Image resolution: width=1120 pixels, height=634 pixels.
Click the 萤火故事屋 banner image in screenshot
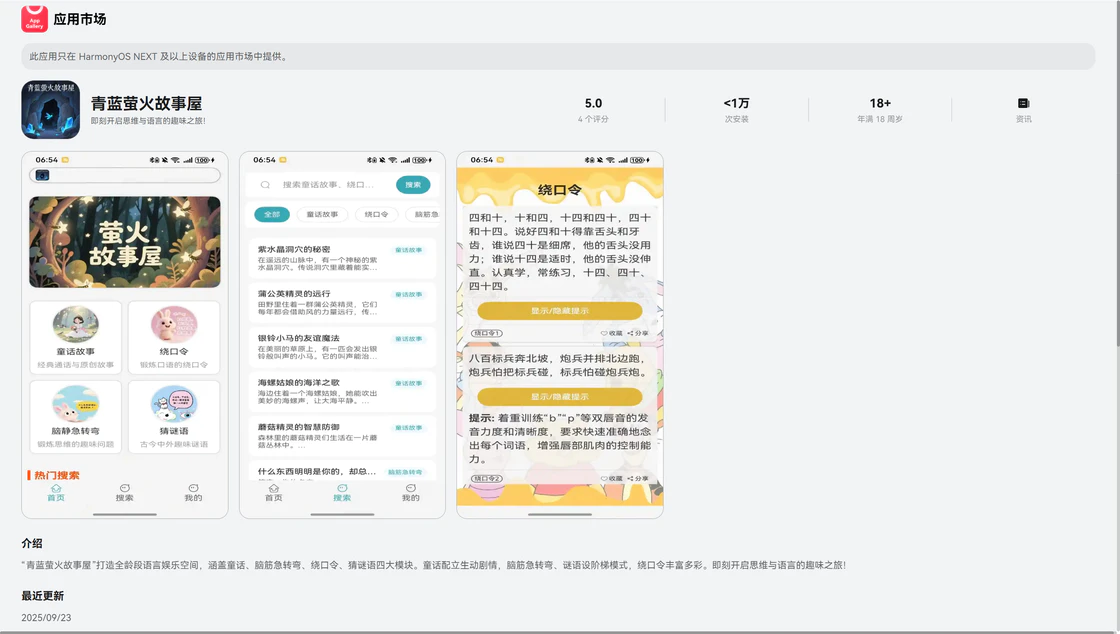(125, 242)
